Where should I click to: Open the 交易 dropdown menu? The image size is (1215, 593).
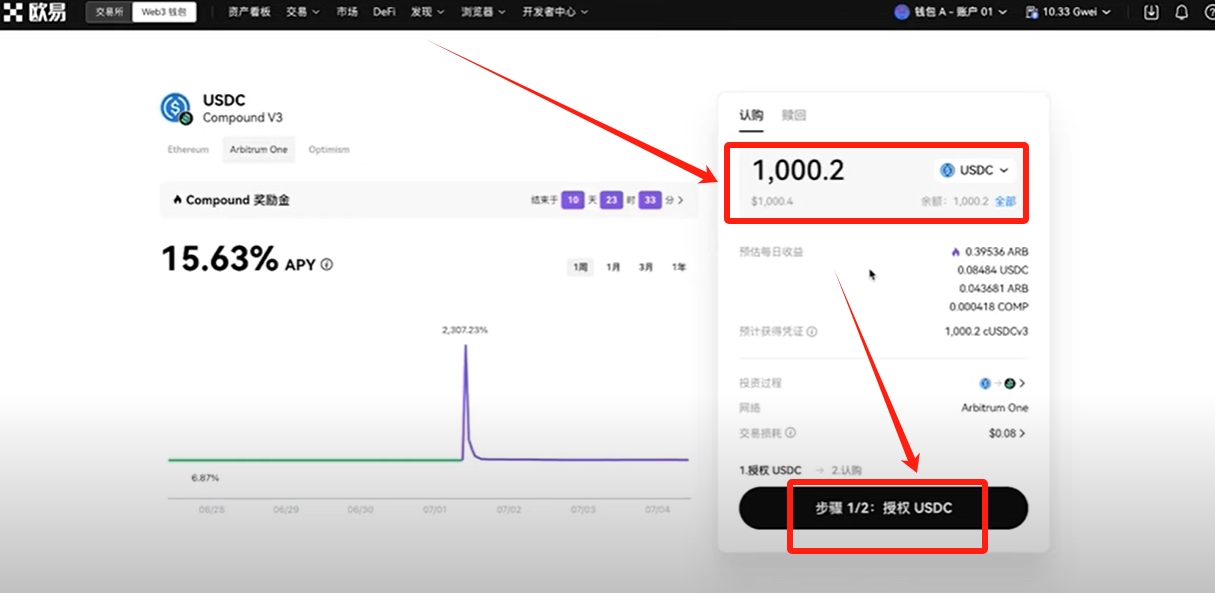click(x=303, y=12)
